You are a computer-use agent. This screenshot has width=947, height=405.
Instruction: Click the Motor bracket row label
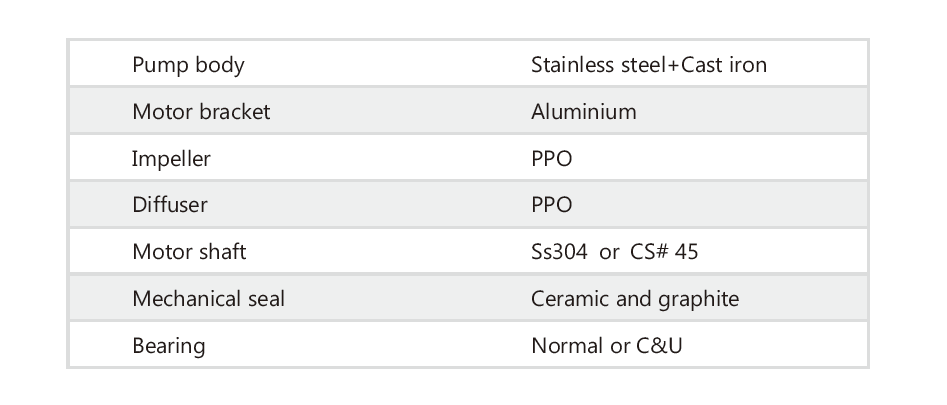click(x=201, y=111)
